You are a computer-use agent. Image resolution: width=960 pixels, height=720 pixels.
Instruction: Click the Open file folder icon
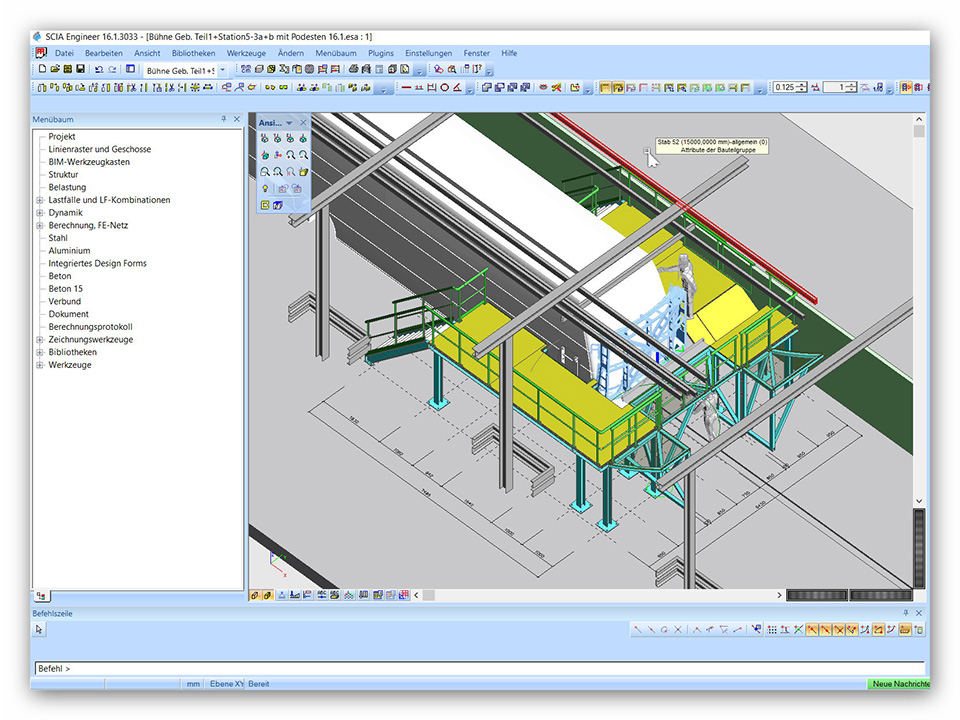(x=55, y=70)
